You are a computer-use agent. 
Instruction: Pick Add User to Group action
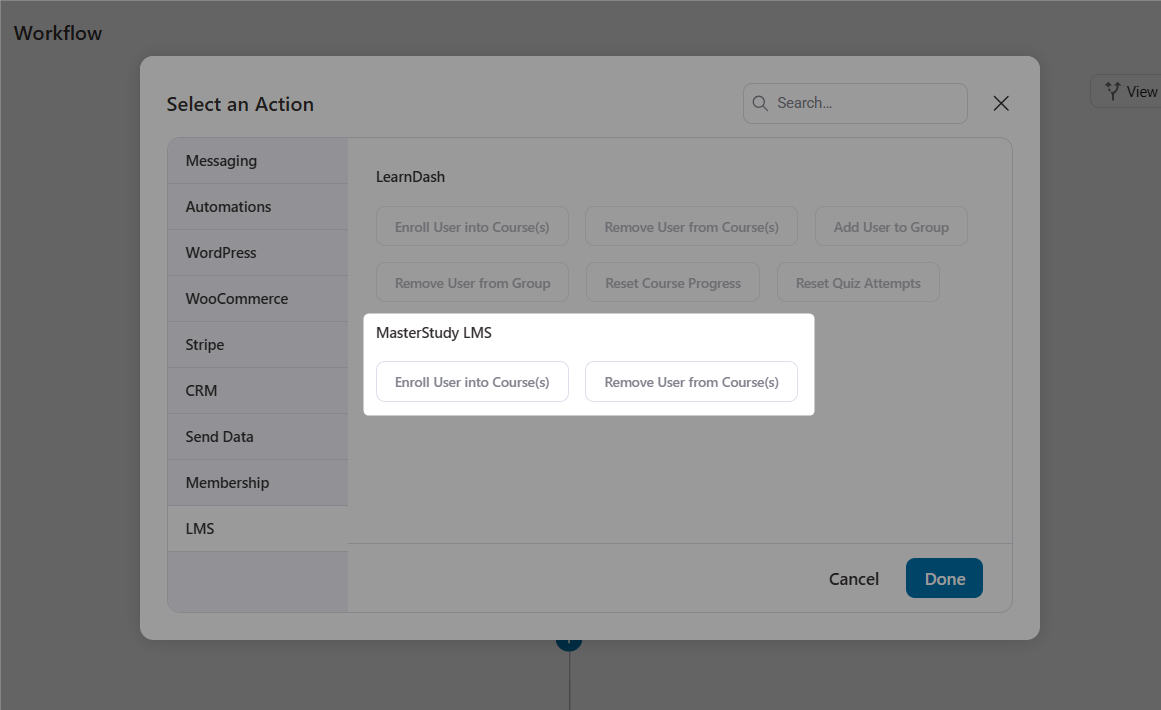(x=891, y=227)
